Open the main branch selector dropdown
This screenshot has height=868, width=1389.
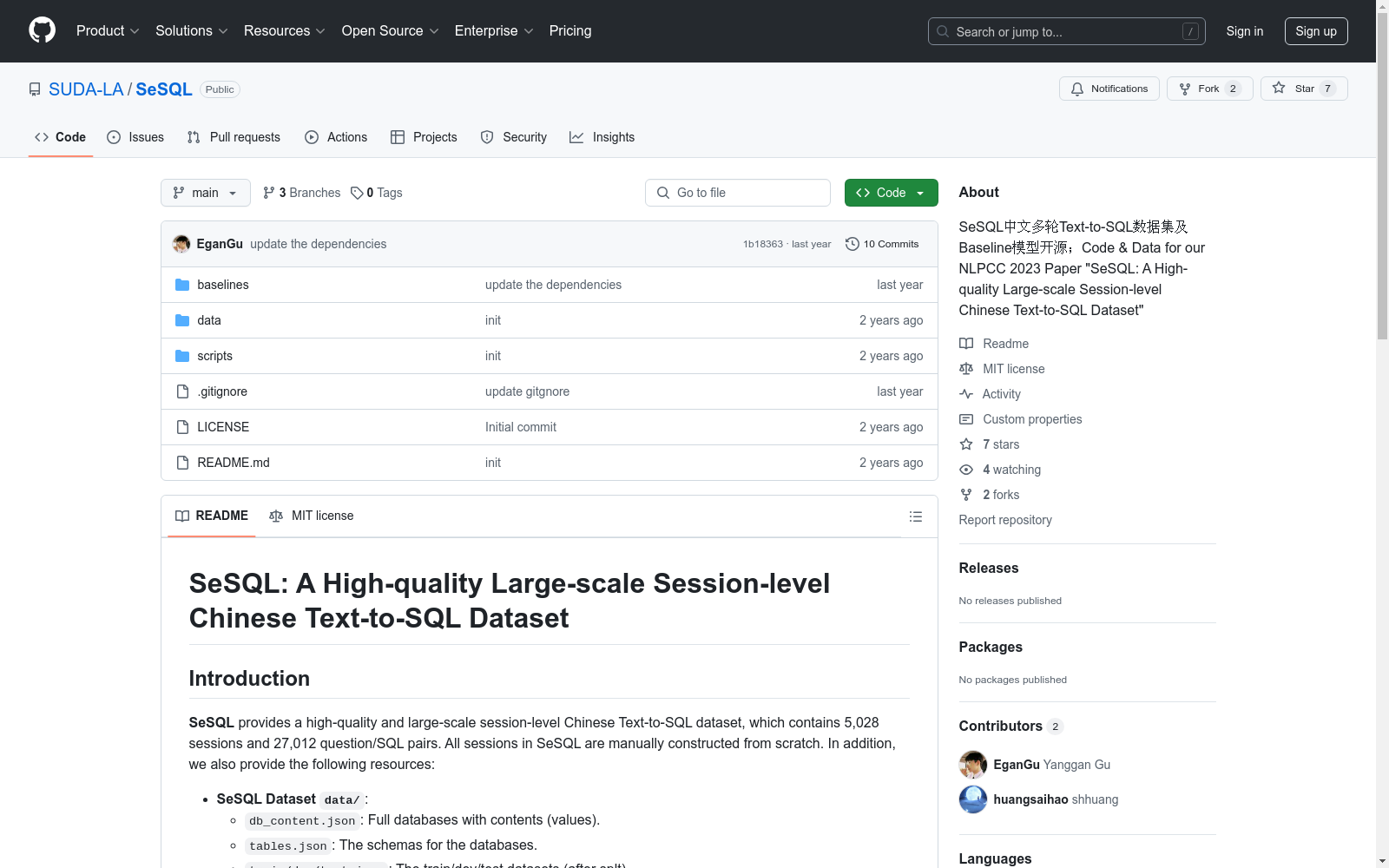click(206, 193)
